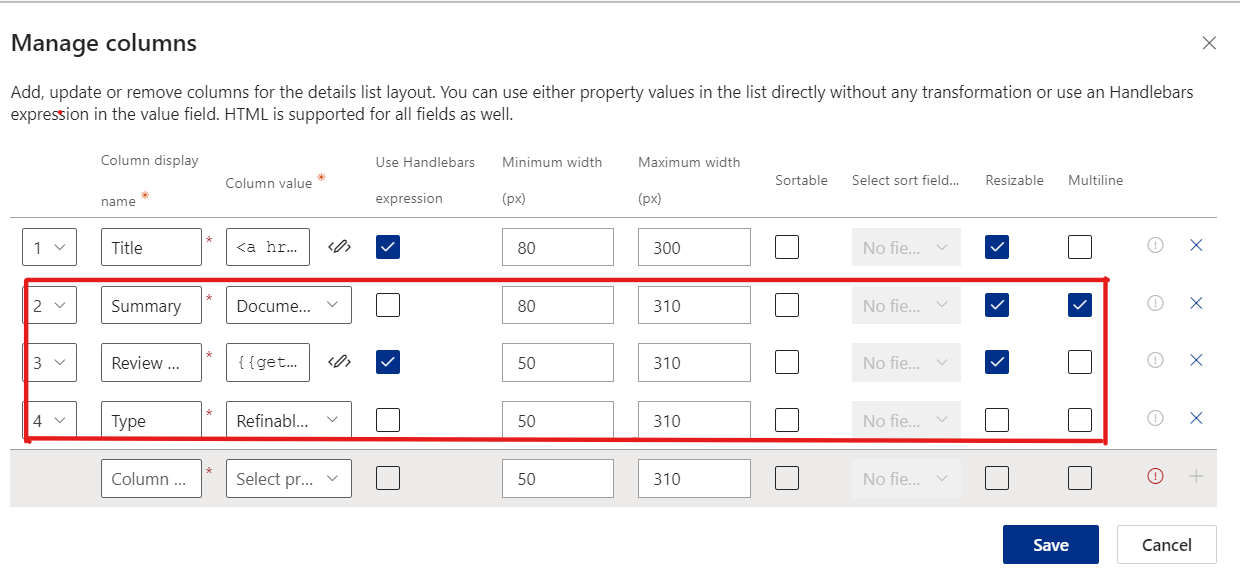The image size is (1240, 580).
Task: Enable Sortable for the Title column
Action: tap(787, 246)
